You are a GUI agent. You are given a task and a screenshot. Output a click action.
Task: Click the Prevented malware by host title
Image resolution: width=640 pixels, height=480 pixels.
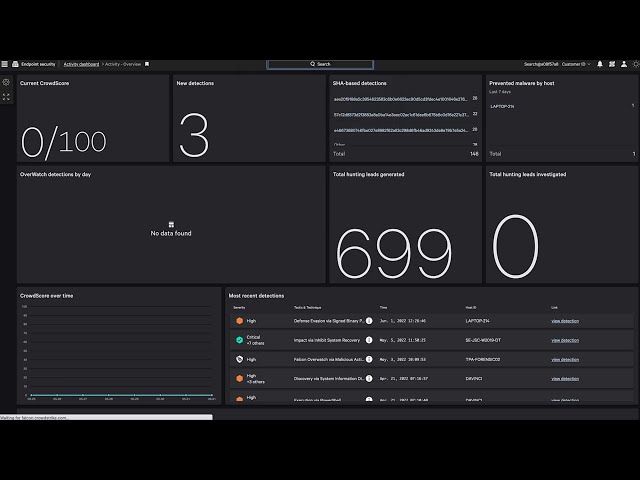coord(522,83)
